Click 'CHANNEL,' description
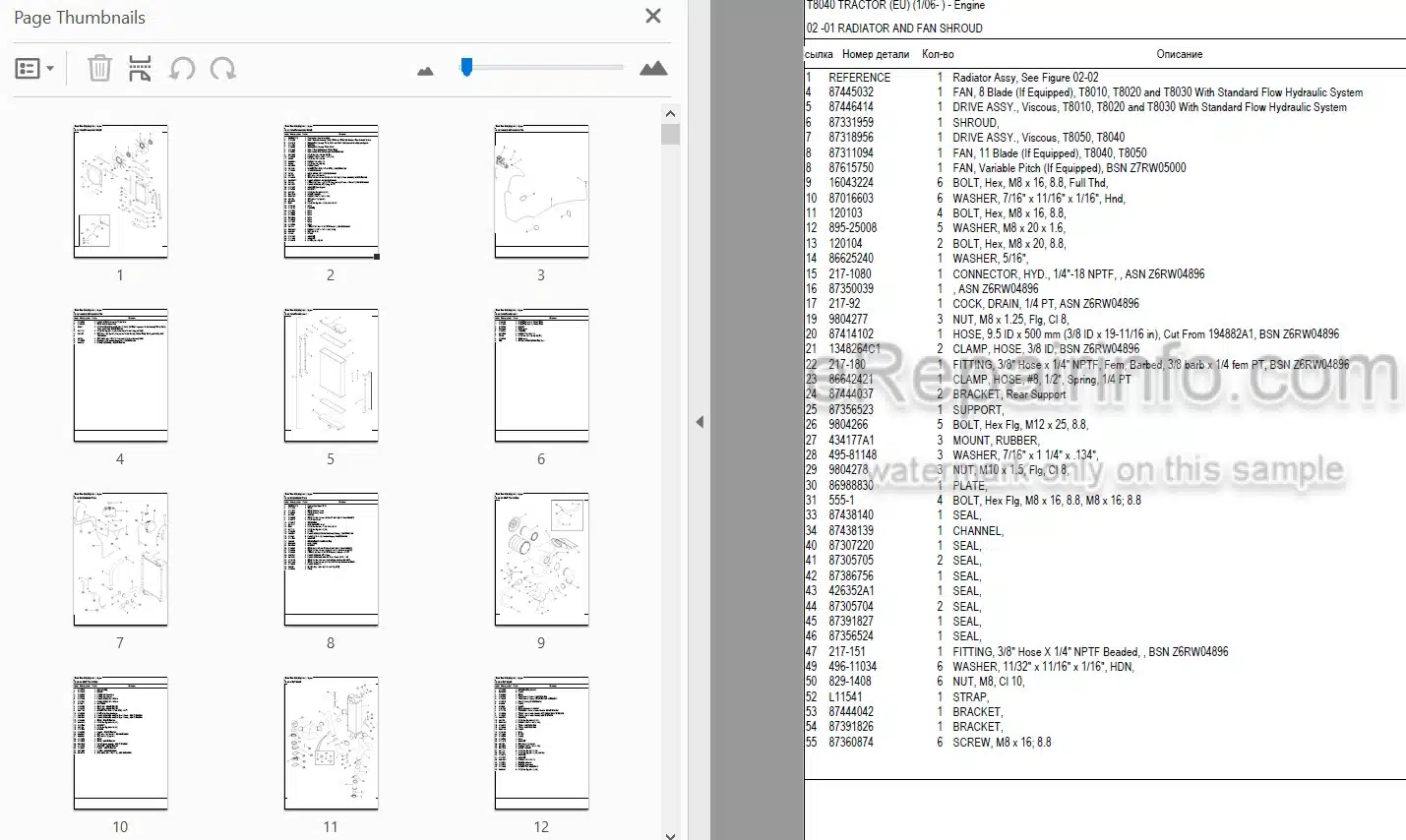 tap(978, 531)
